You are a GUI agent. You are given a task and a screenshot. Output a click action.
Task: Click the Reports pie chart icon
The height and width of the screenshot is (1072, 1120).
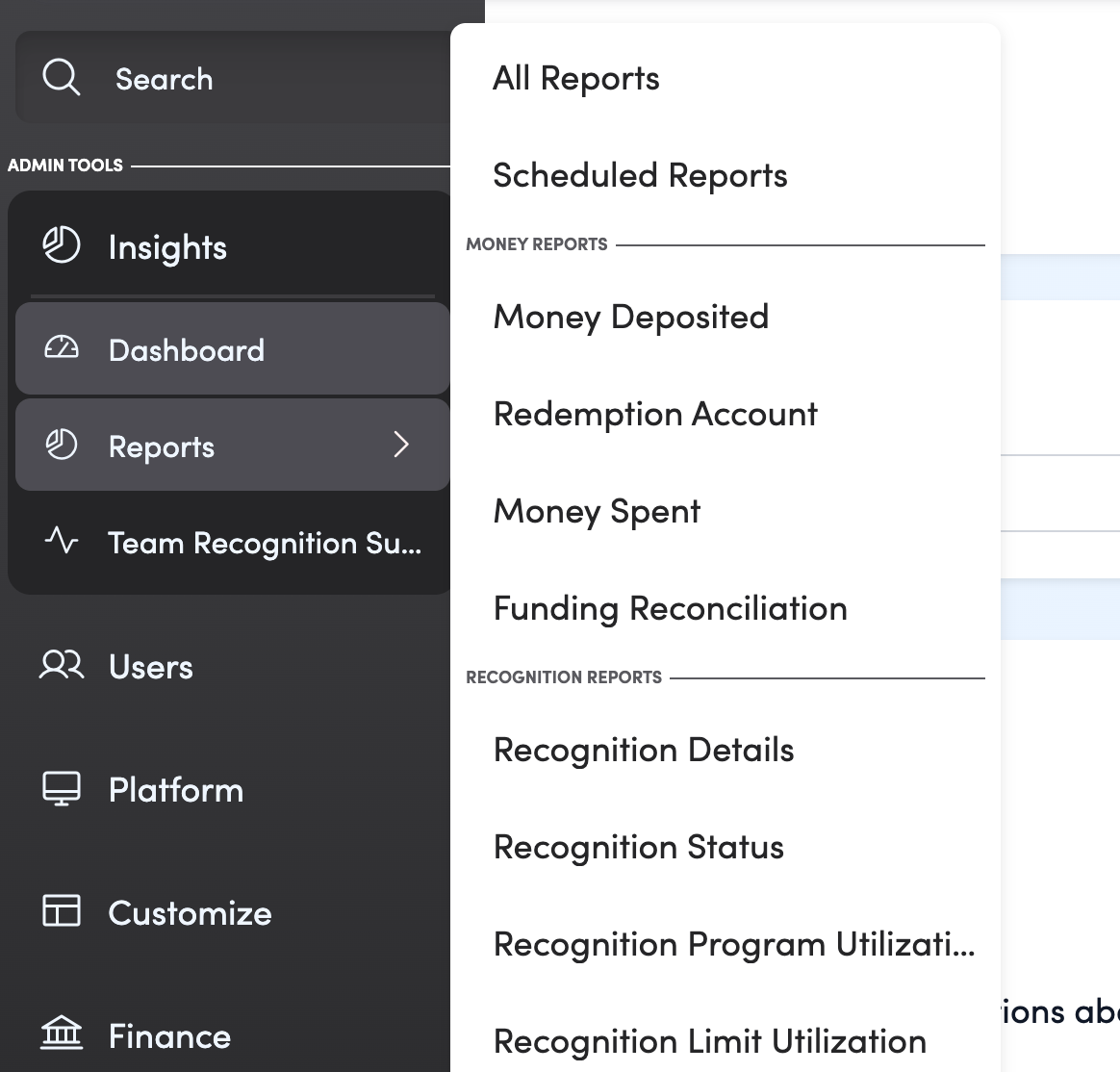click(x=62, y=445)
